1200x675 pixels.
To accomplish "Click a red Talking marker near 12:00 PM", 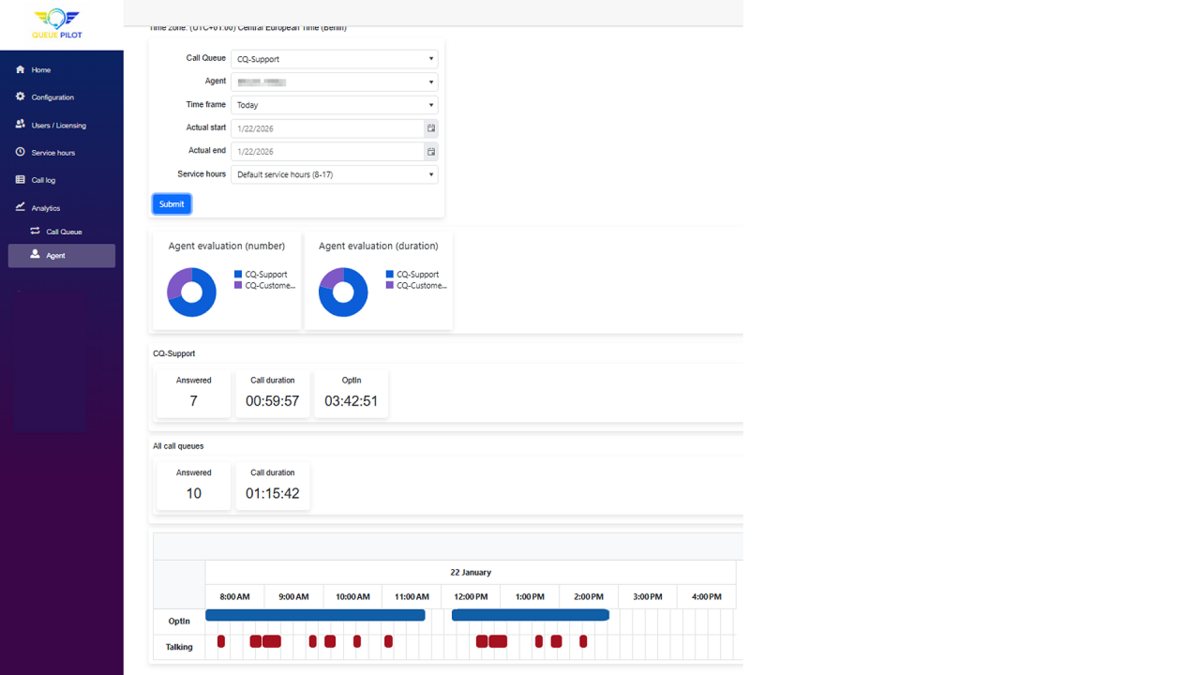I will [x=483, y=641].
